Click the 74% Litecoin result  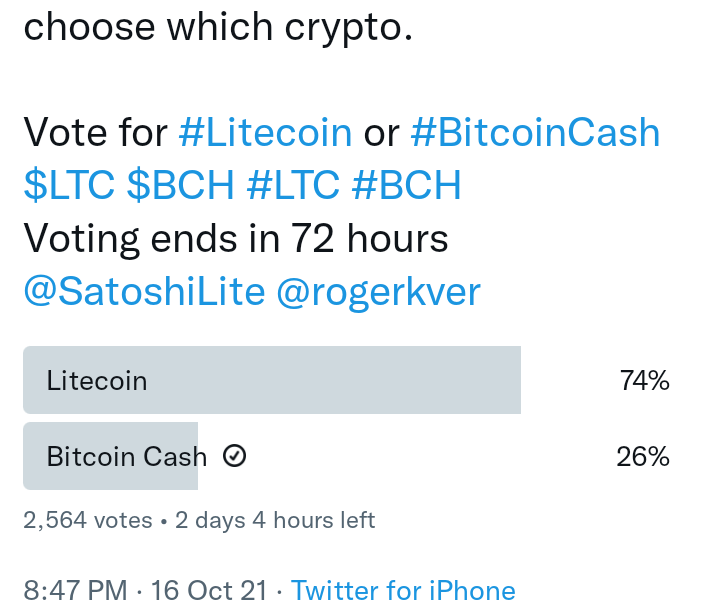click(x=644, y=380)
